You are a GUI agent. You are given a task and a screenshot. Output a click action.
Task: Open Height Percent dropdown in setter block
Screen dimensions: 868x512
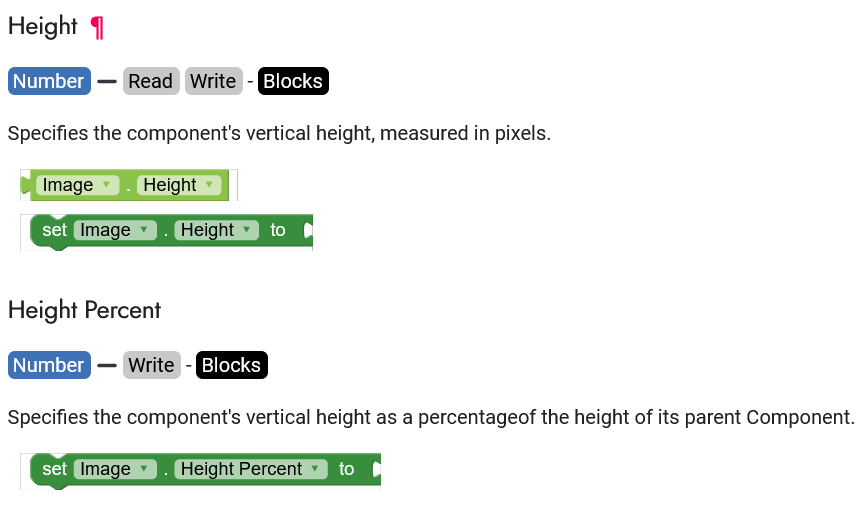pyautogui.click(x=250, y=469)
